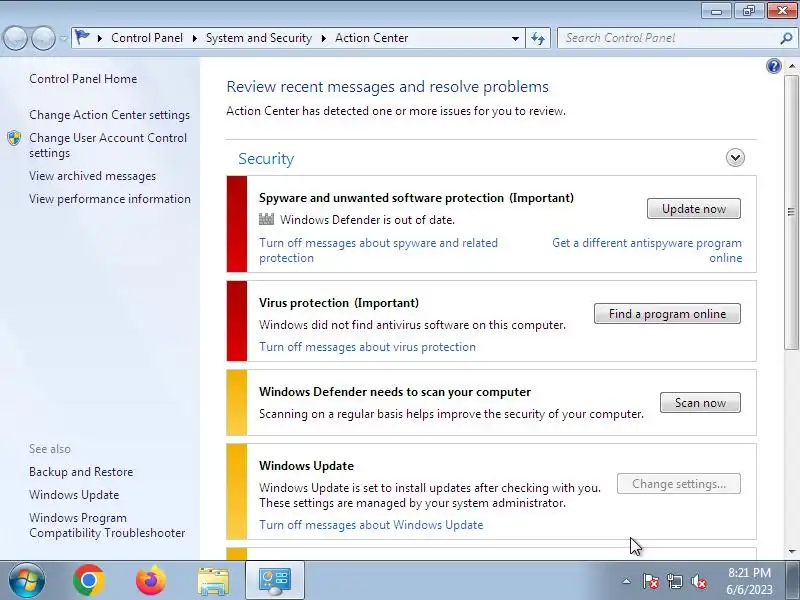This screenshot has height=600, width=800.
Task: Click Update now for Windows Defender
Action: click(693, 209)
